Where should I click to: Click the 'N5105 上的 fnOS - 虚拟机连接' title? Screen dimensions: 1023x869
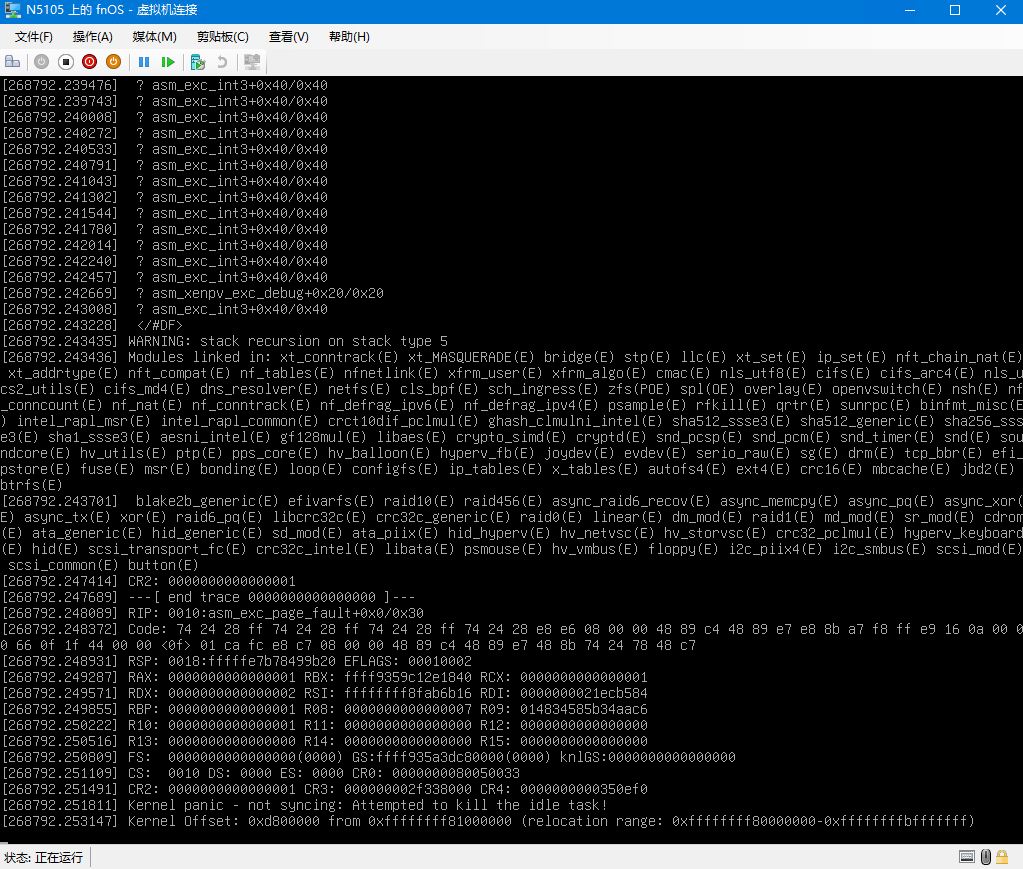[x=112, y=10]
